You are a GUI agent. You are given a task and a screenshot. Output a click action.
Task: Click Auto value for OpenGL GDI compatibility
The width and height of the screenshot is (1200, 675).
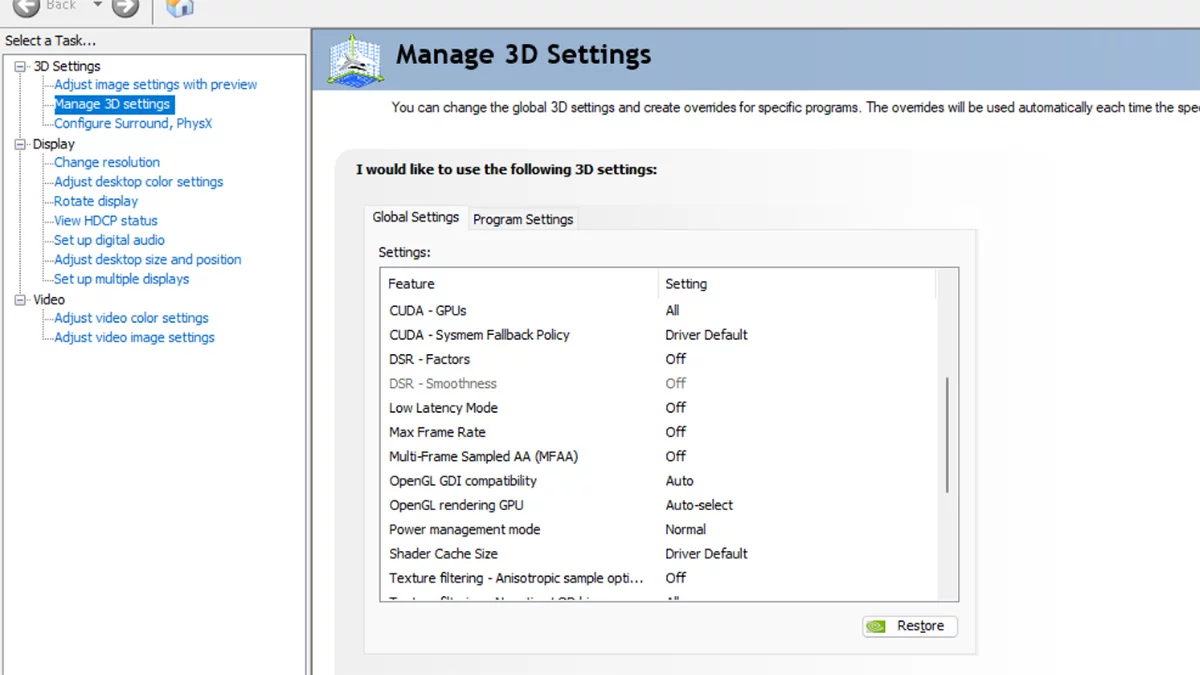(679, 481)
